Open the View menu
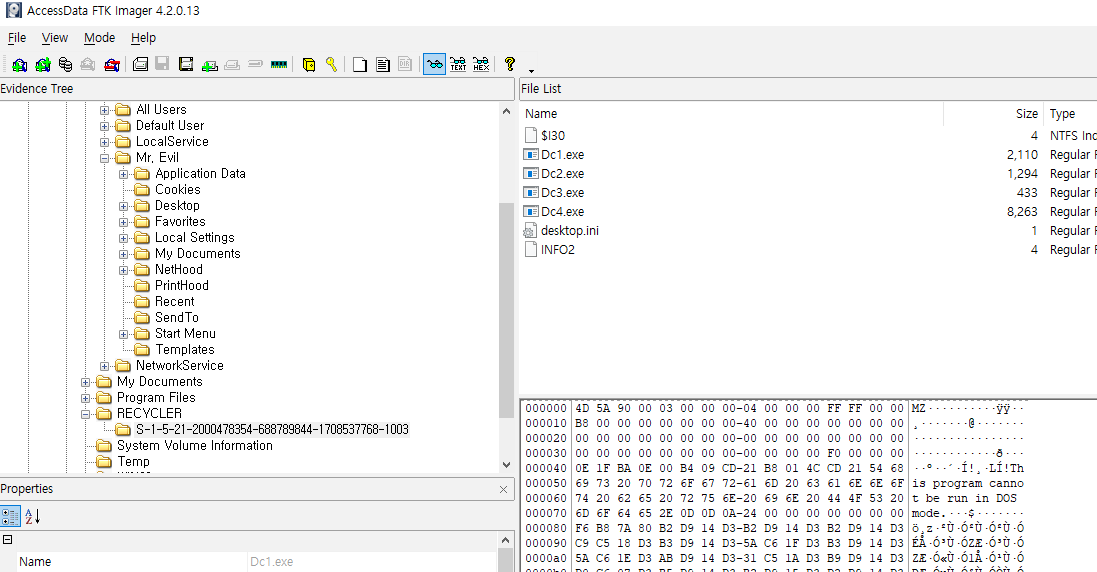Image resolution: width=1097 pixels, height=572 pixels. [55, 38]
